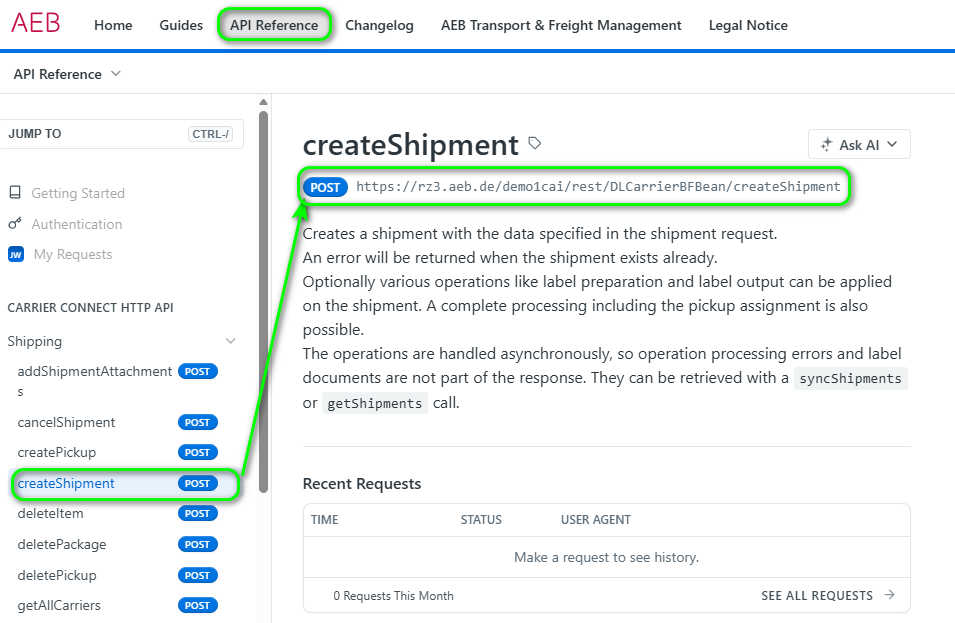Open cancelShipment endpoint

click(x=66, y=422)
